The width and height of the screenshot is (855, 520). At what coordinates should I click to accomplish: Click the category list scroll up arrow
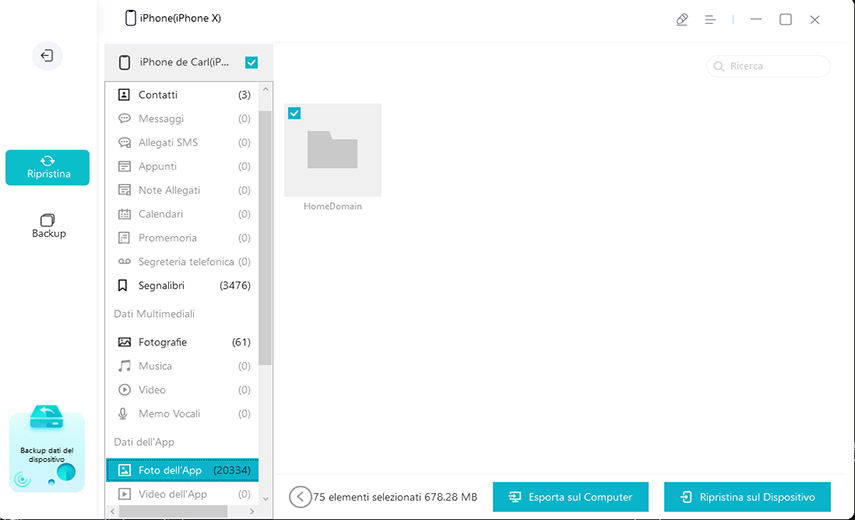pos(265,90)
